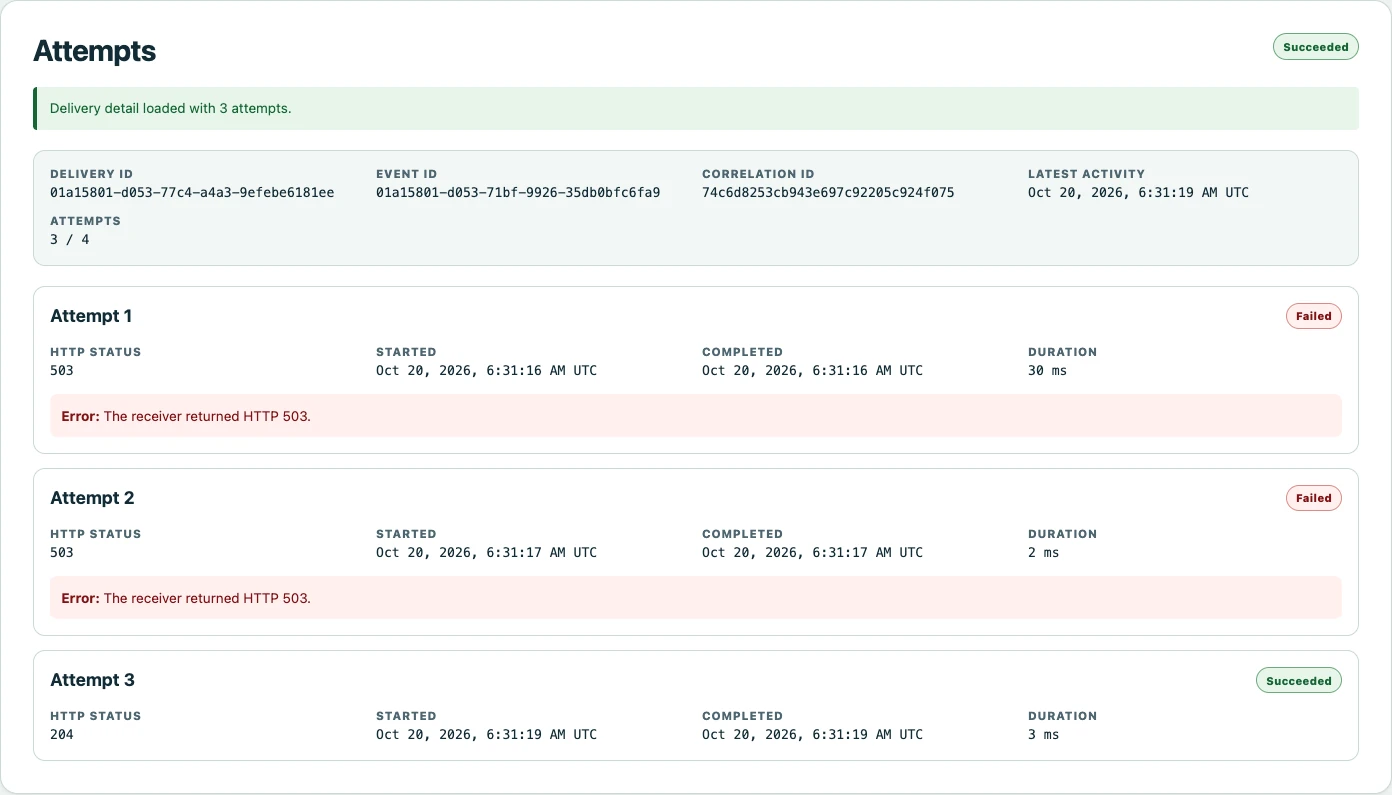
Task: Click the "2 ms" duration in Attempt 2
Action: pyautogui.click(x=1043, y=552)
